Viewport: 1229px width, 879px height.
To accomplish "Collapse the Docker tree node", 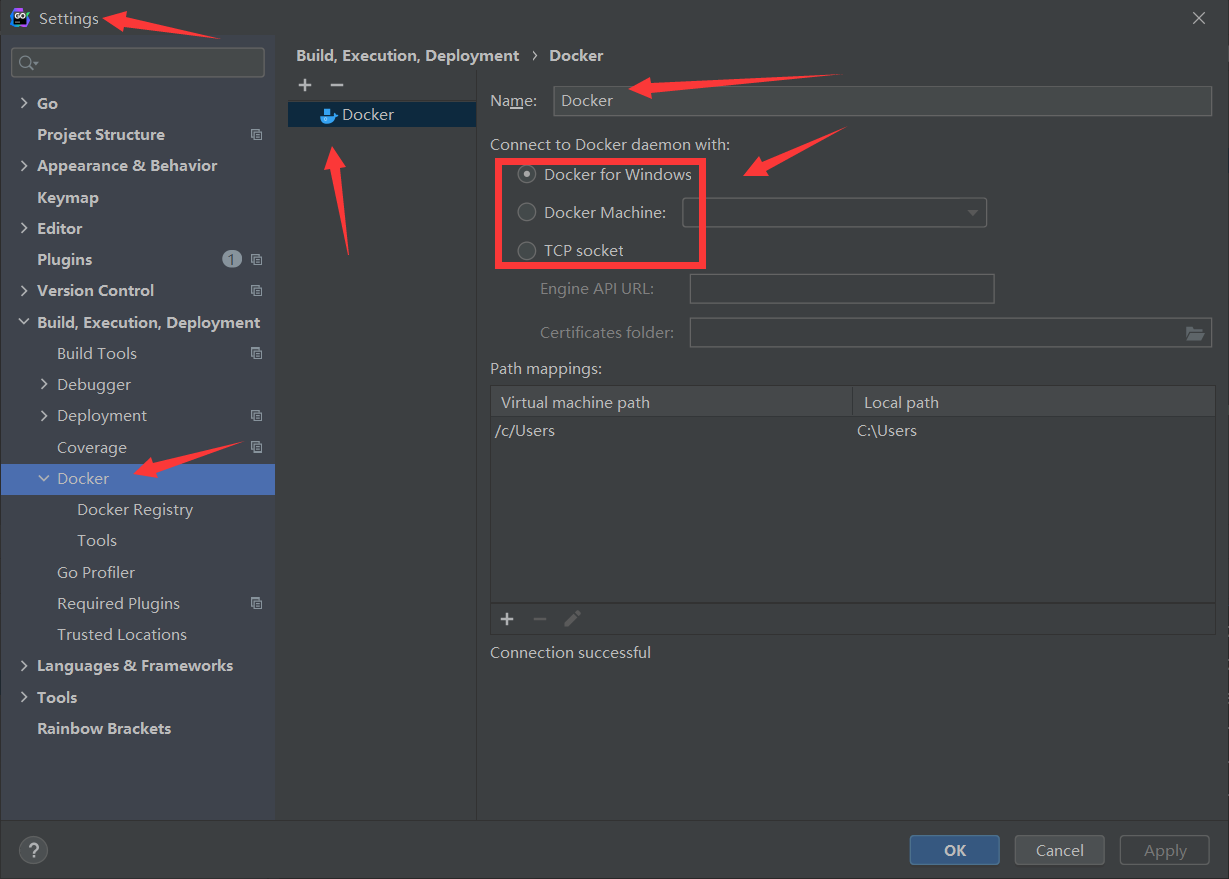I will 44,478.
